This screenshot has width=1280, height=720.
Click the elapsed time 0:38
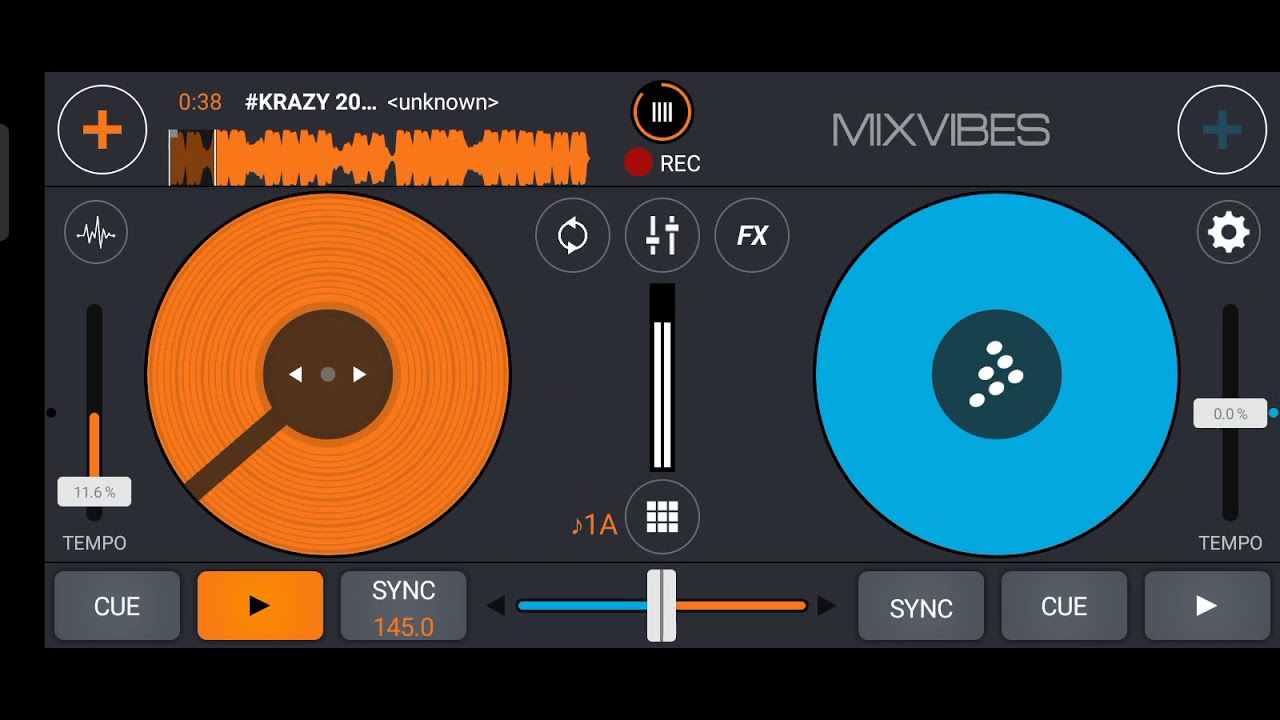pos(200,102)
